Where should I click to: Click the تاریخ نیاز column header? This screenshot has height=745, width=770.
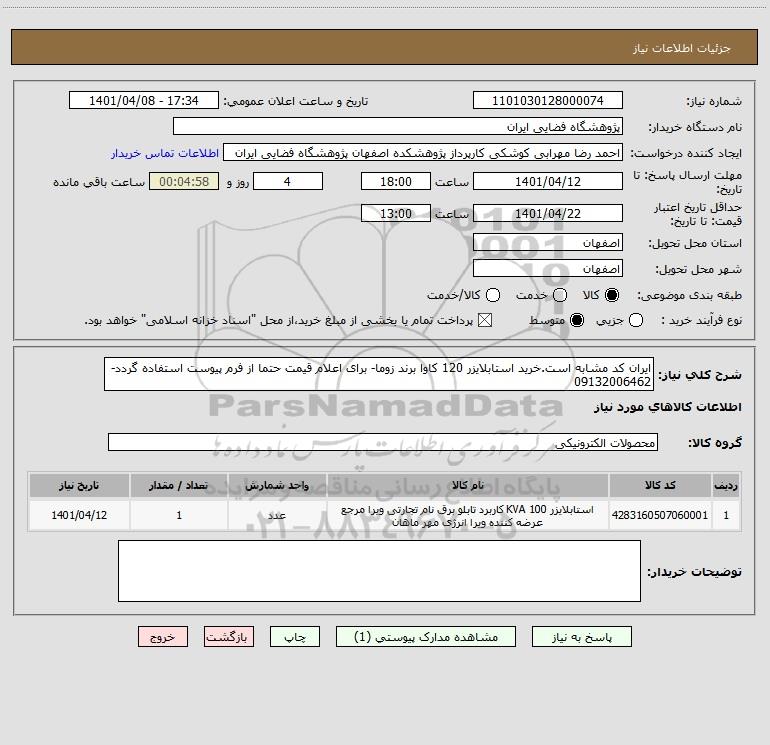pos(79,485)
